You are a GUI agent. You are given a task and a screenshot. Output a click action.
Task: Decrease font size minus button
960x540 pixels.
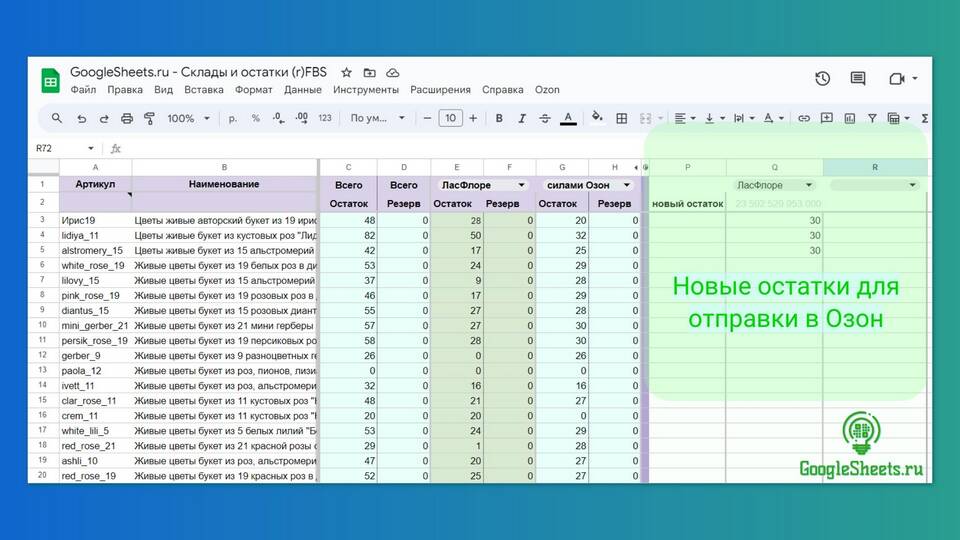(x=427, y=118)
